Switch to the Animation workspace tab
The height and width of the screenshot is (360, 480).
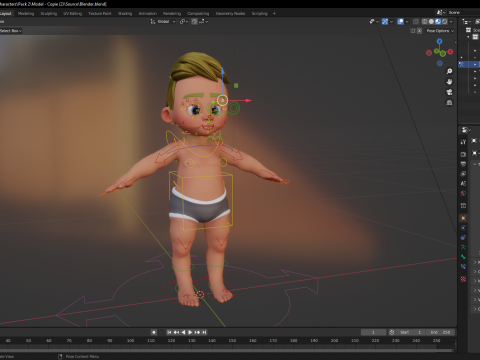(148, 14)
